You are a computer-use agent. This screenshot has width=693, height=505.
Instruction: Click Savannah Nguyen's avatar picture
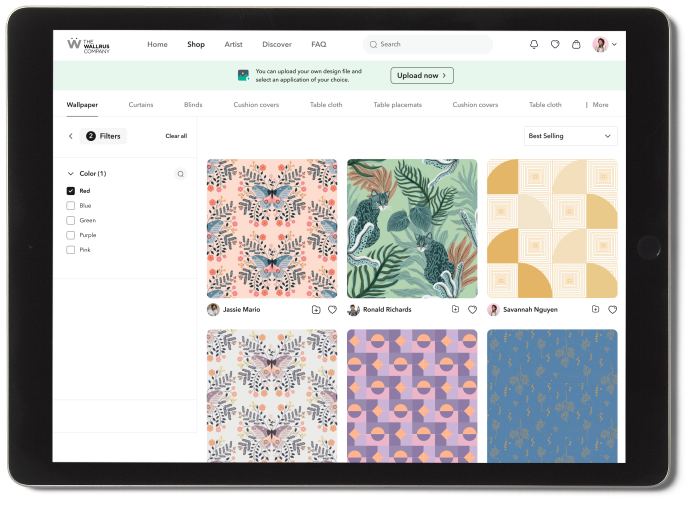pos(493,310)
